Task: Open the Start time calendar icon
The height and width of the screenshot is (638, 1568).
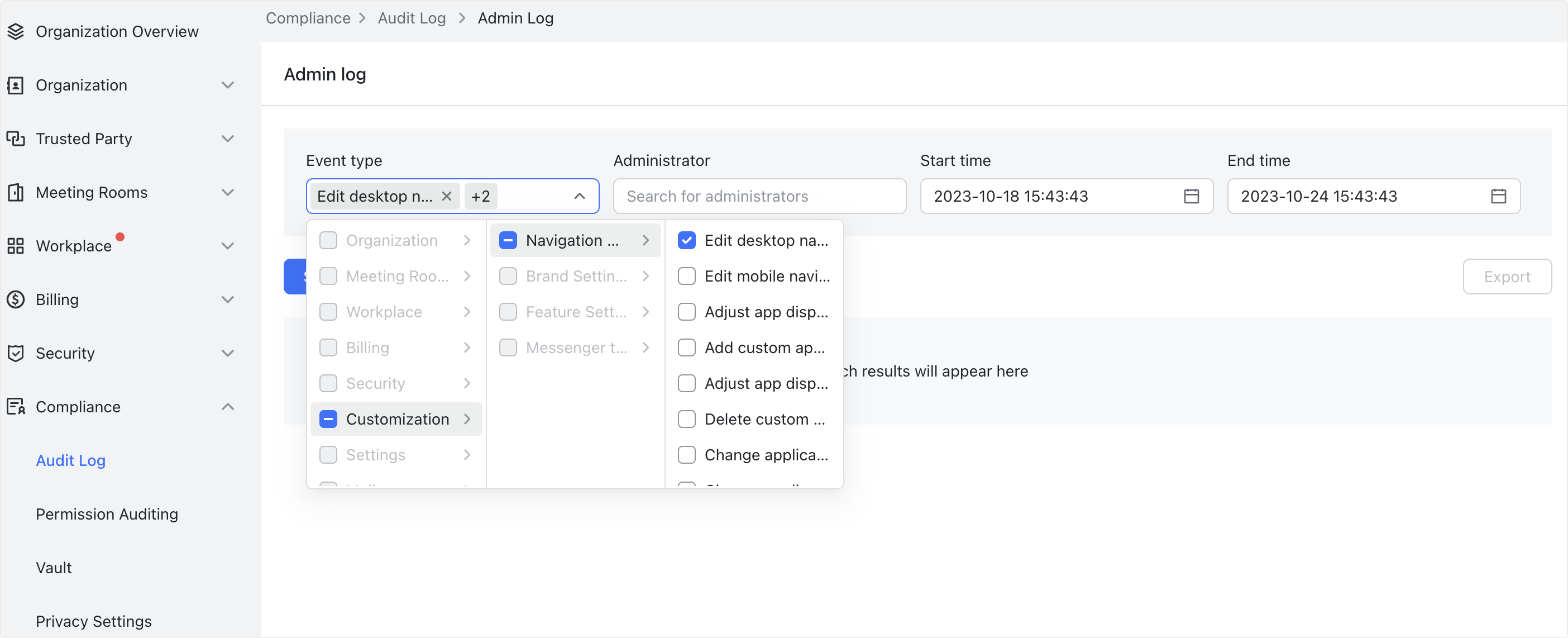Action: point(1192,196)
